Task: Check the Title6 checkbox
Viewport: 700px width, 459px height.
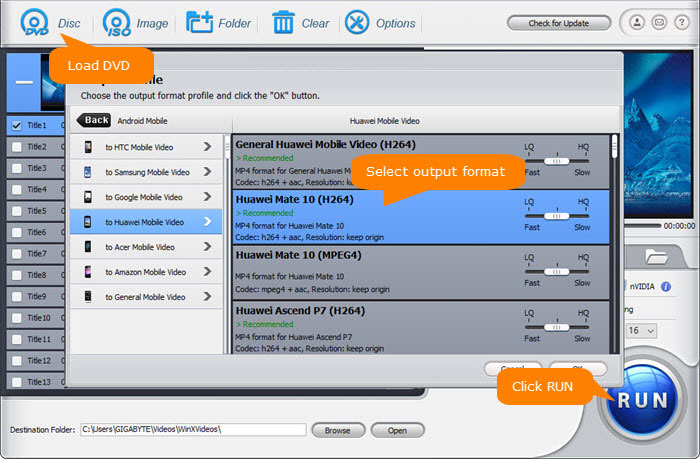Action: tap(17, 233)
